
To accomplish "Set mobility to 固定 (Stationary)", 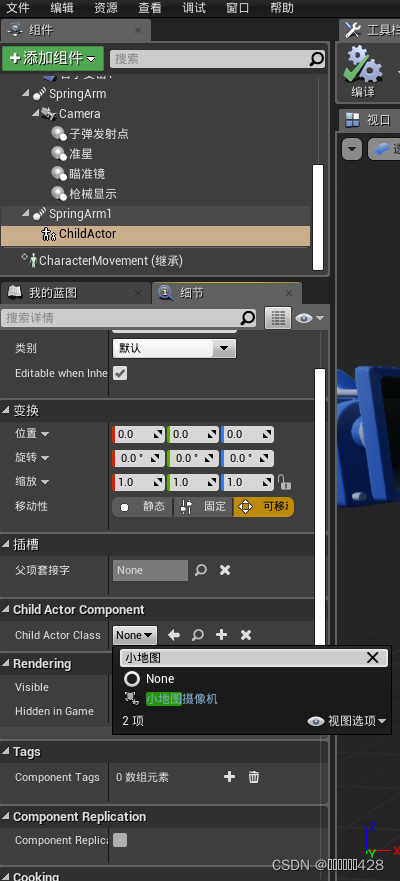I will pyautogui.click(x=203, y=507).
